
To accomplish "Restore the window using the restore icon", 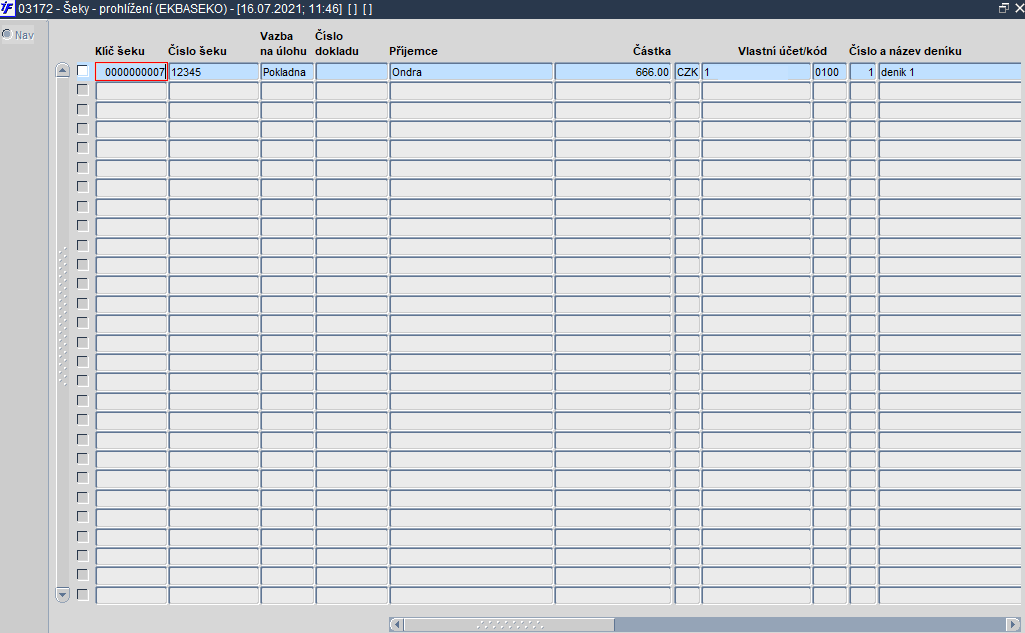I will tap(1003, 9).
